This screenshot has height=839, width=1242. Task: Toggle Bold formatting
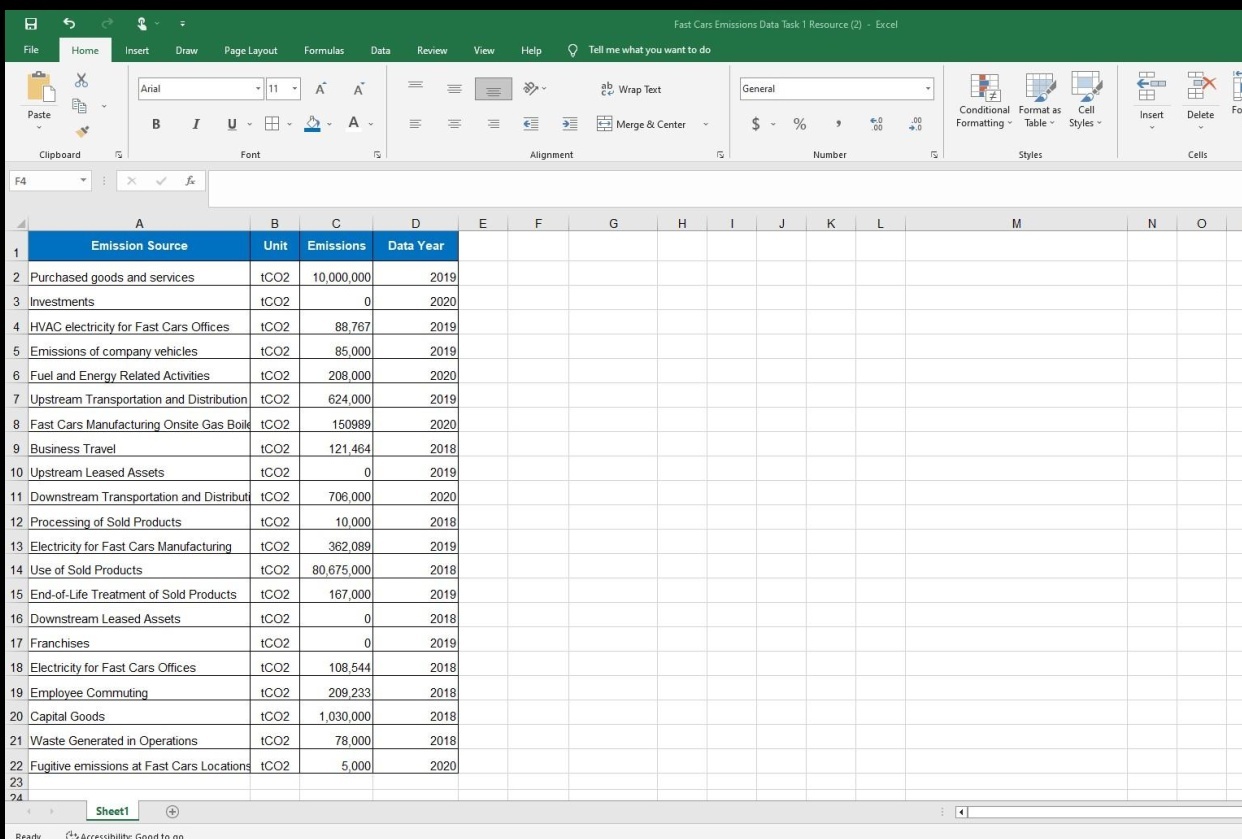pyautogui.click(x=156, y=124)
